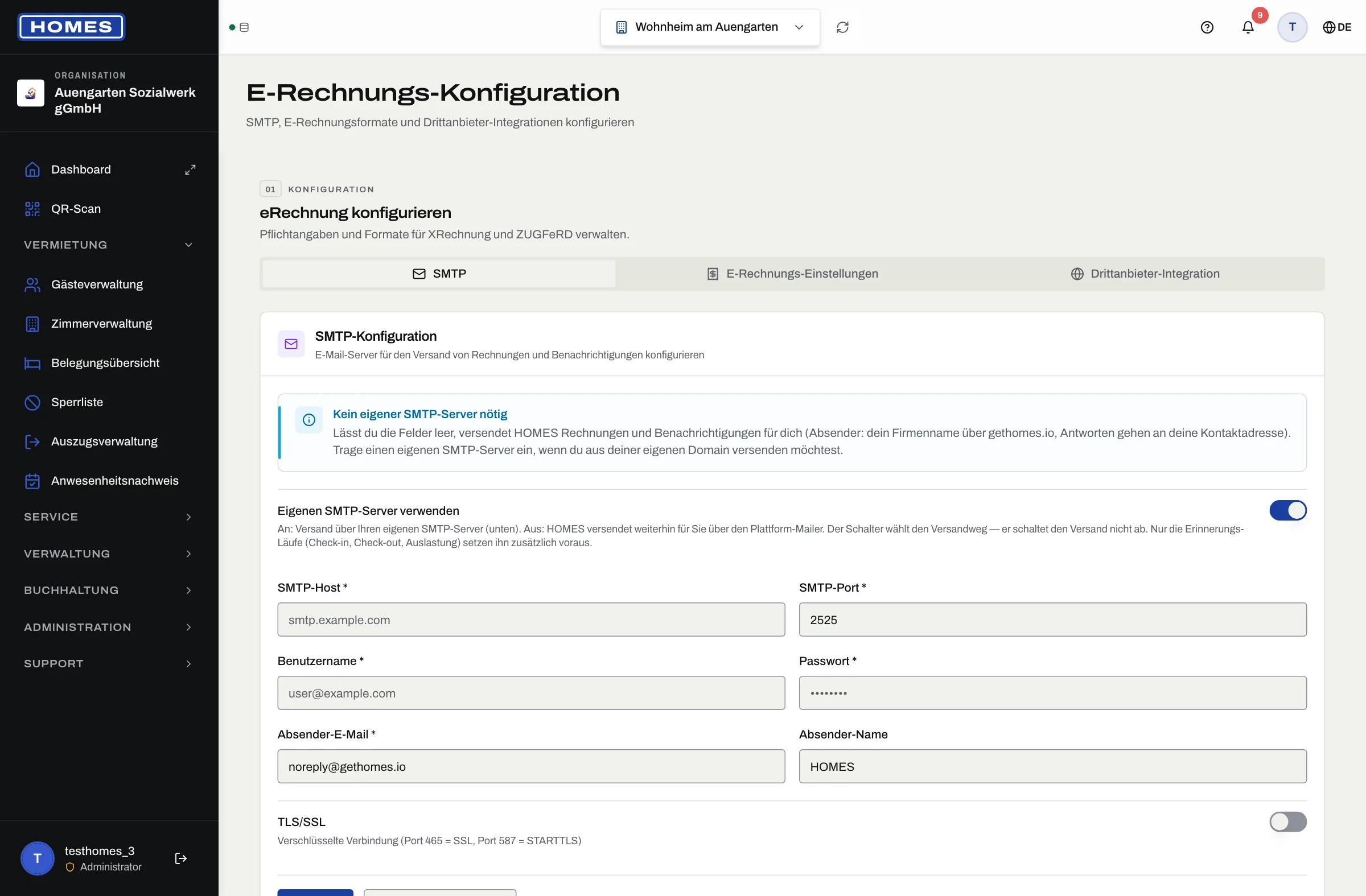Expand the SERVICE section
Screen dimensions: 1366x896
point(109,517)
